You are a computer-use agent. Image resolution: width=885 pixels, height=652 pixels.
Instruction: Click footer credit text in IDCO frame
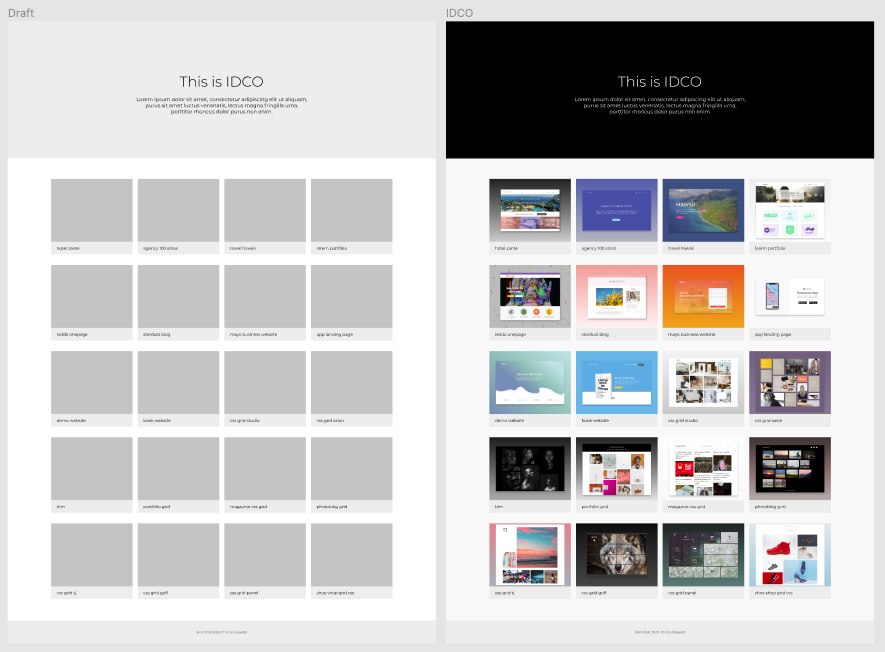(x=660, y=632)
